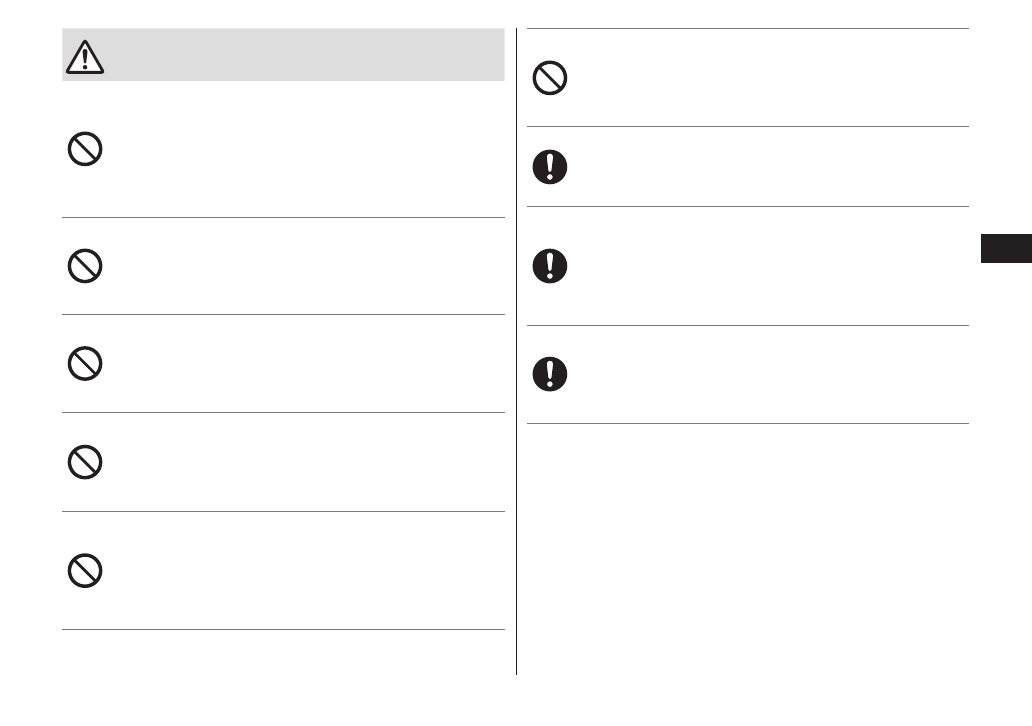Click the warning triangle icon in the header

pos(85,58)
